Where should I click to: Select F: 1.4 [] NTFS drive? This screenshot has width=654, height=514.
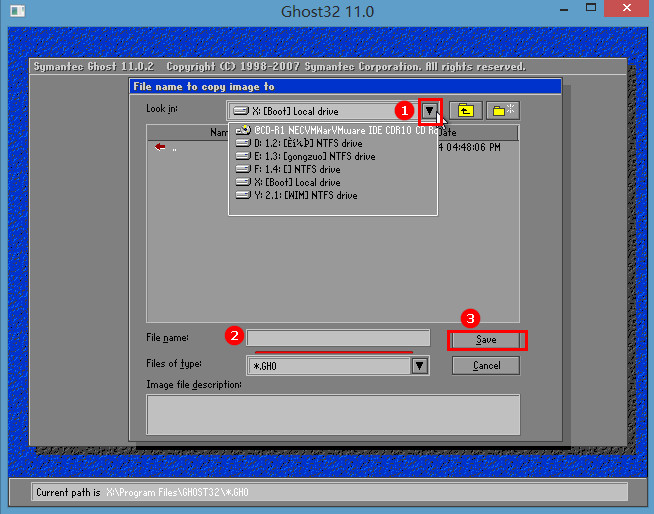click(333, 169)
